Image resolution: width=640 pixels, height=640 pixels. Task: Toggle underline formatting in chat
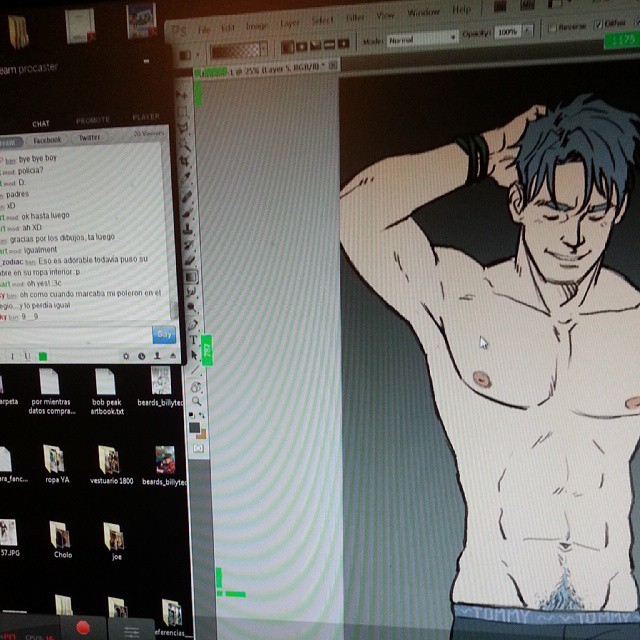[27, 357]
